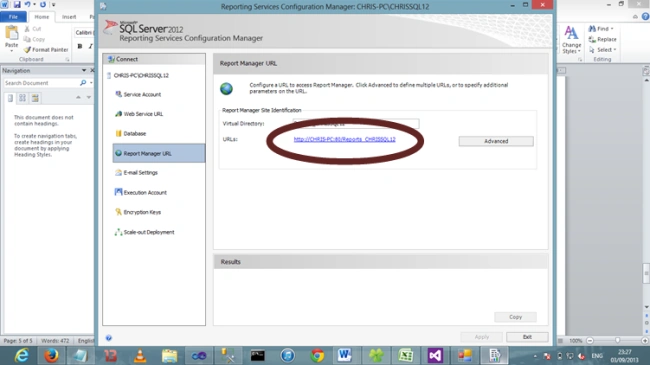The height and width of the screenshot is (365, 650).
Task: Click Word zoom slider handle
Action: pos(617,341)
